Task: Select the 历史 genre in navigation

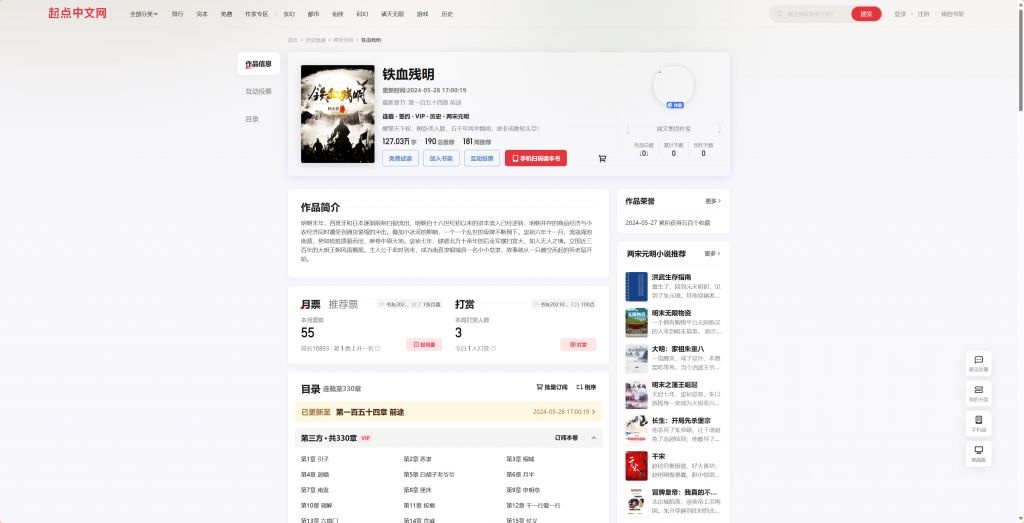Action: (x=447, y=14)
